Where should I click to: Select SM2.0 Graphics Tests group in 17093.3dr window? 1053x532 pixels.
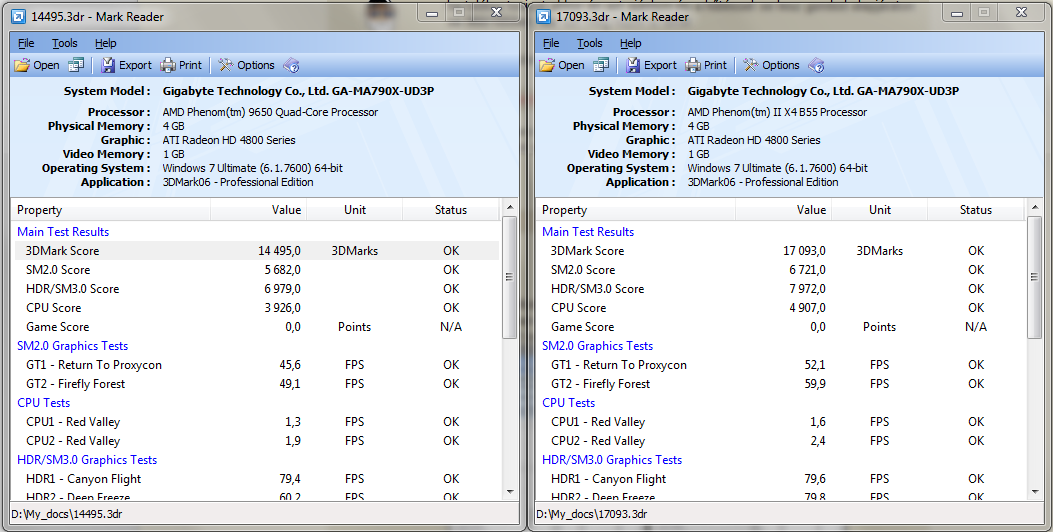coord(598,346)
